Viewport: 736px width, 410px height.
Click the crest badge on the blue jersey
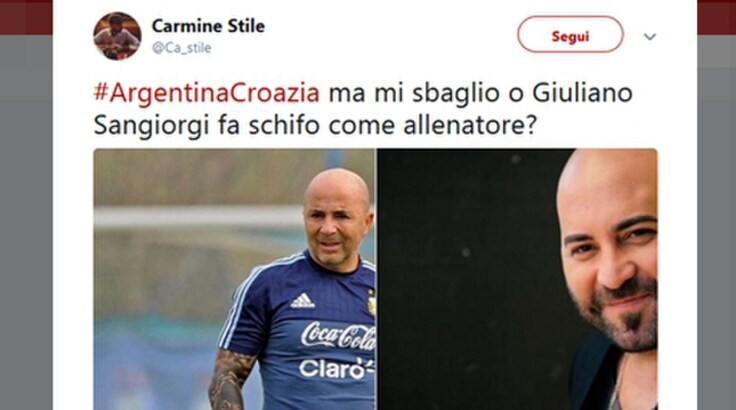(x=371, y=302)
